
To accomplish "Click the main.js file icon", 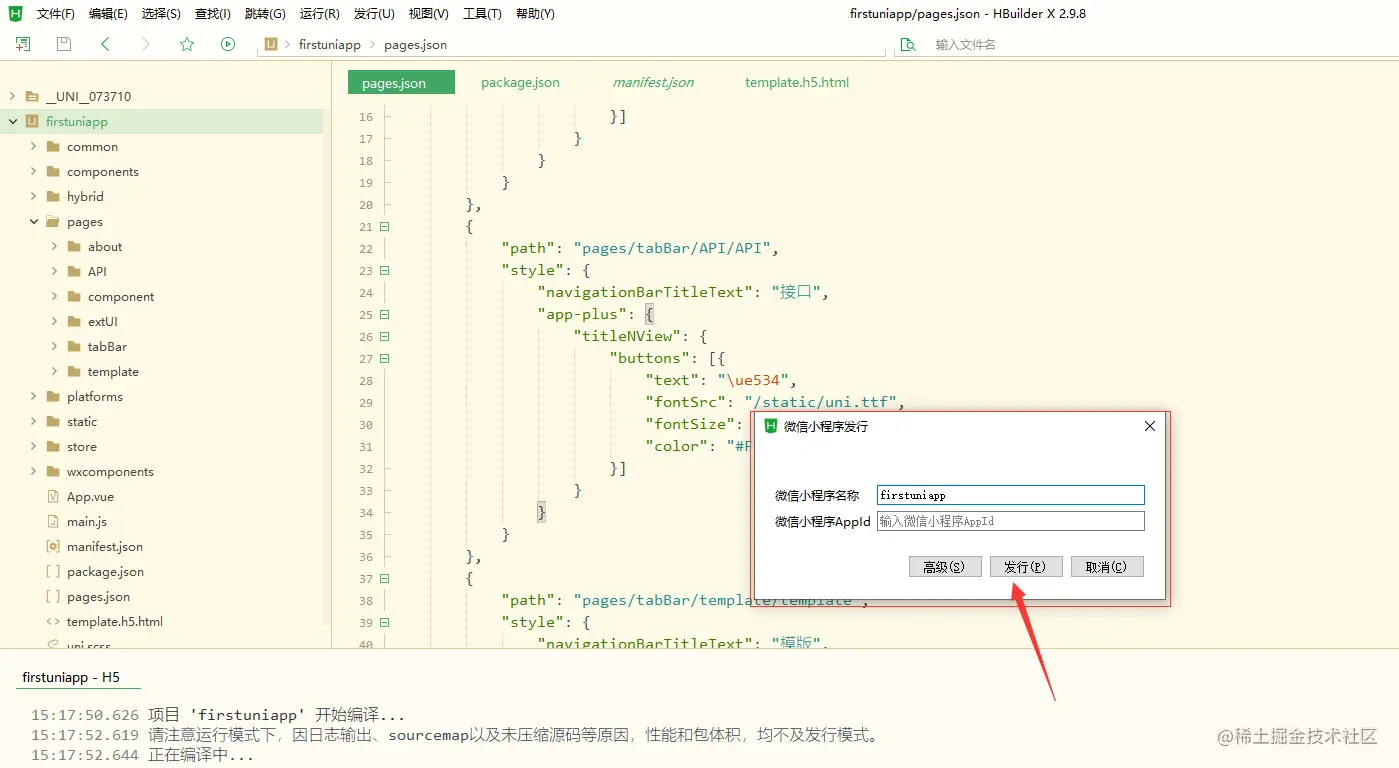I will click(53, 522).
